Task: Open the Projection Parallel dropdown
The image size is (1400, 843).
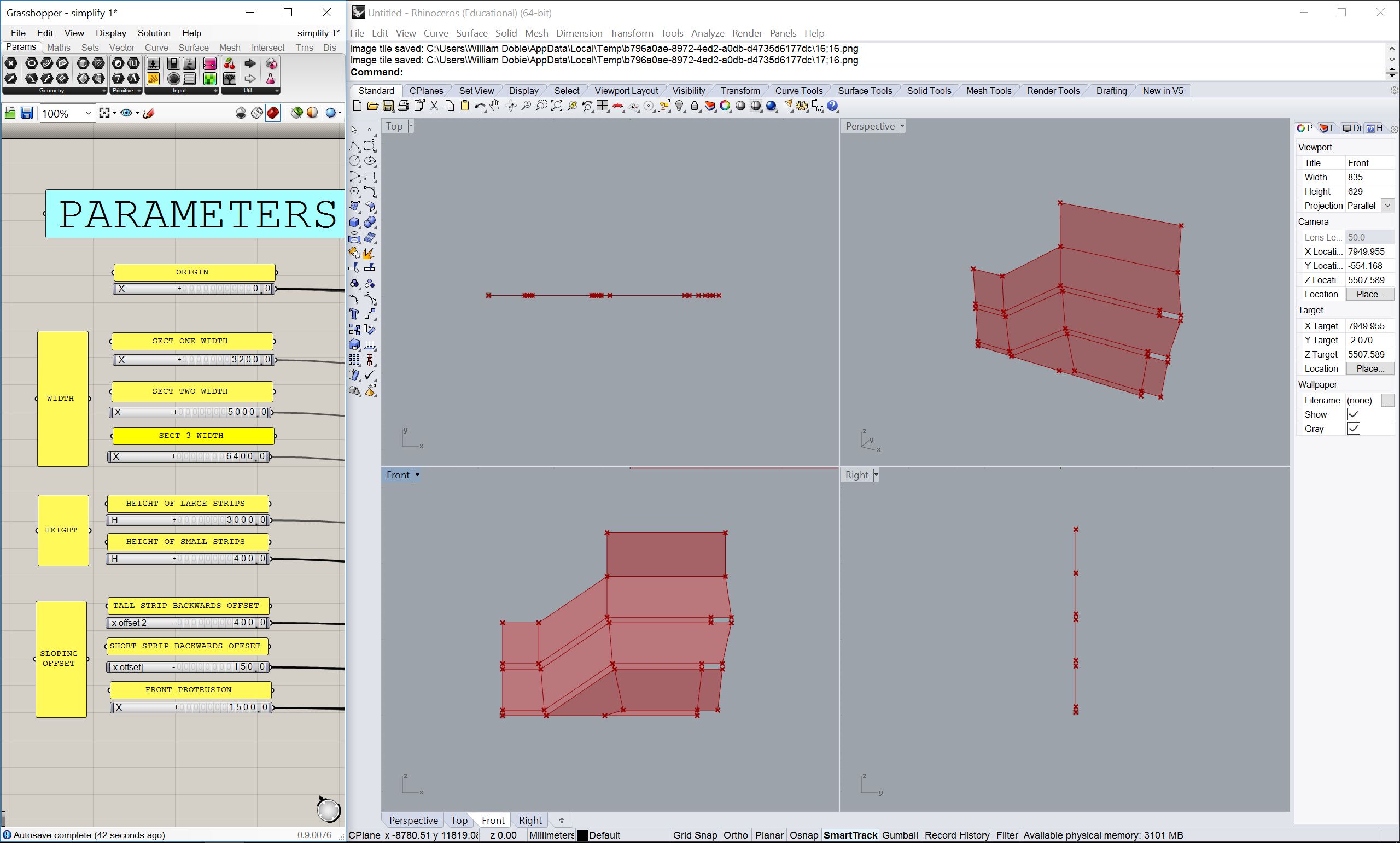Action: pyautogui.click(x=1387, y=206)
